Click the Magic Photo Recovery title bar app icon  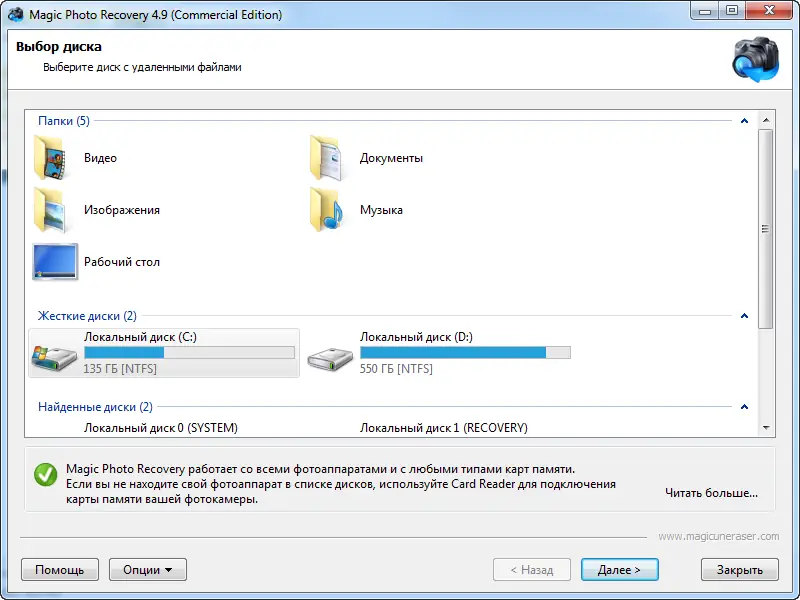click(16, 14)
